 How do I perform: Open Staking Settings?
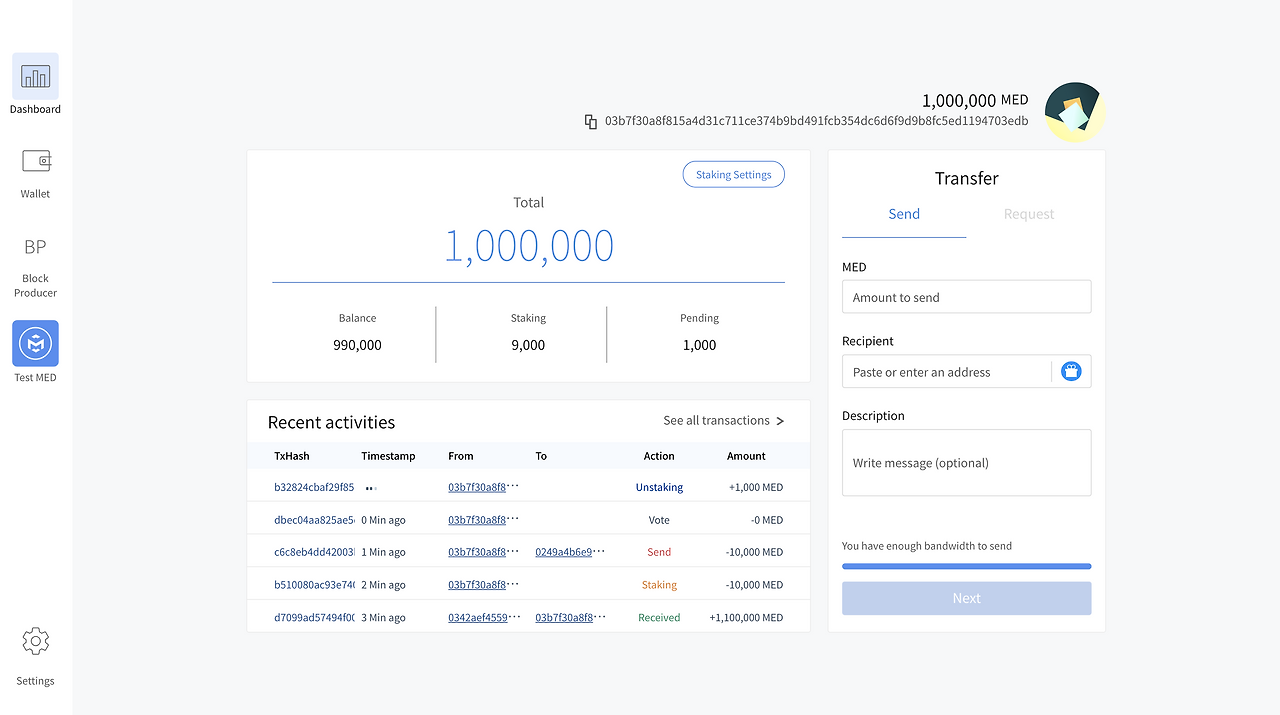(x=733, y=174)
